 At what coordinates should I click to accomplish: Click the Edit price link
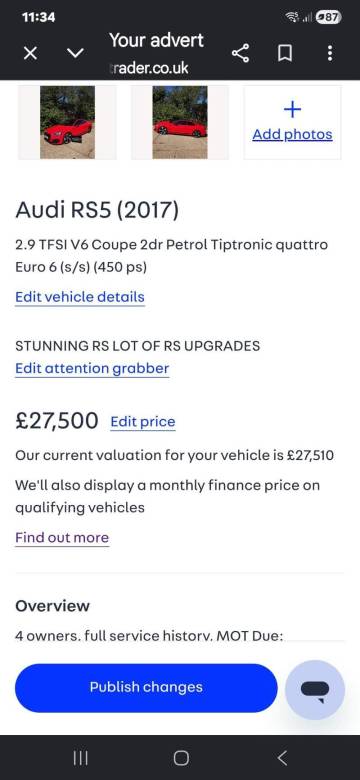click(x=143, y=422)
